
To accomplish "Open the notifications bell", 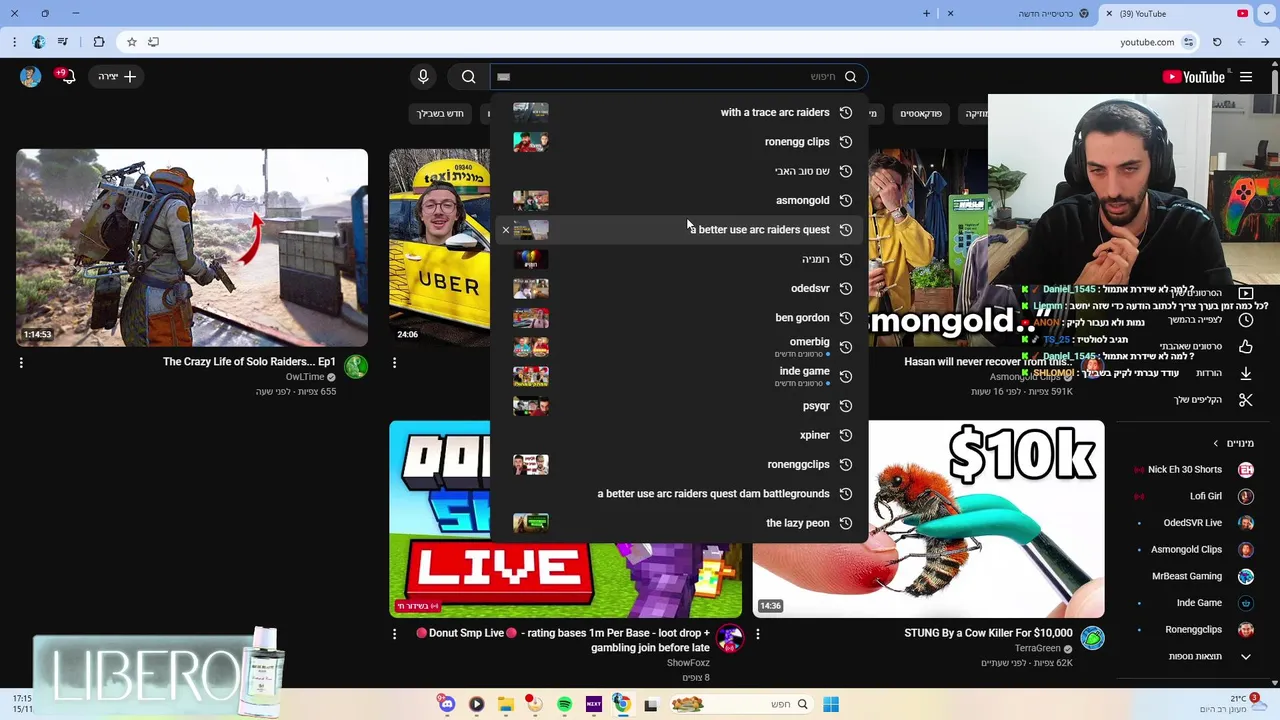I will tap(67, 76).
